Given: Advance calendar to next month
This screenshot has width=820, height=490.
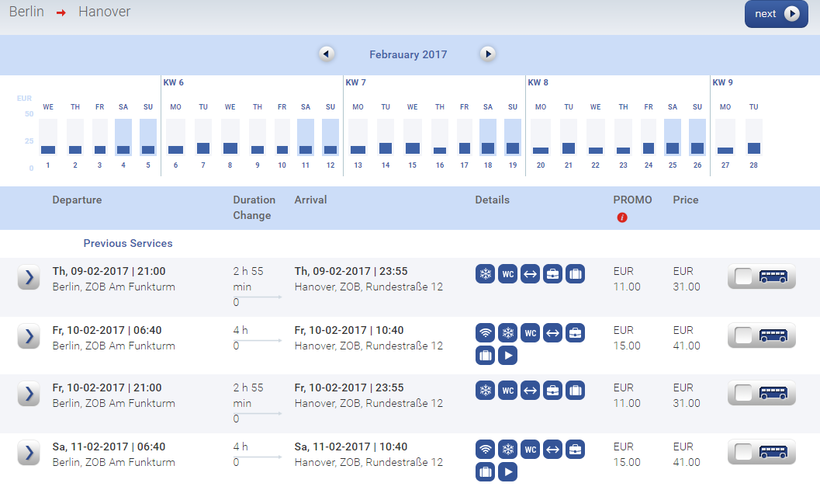Looking at the screenshot, I should (487, 54).
